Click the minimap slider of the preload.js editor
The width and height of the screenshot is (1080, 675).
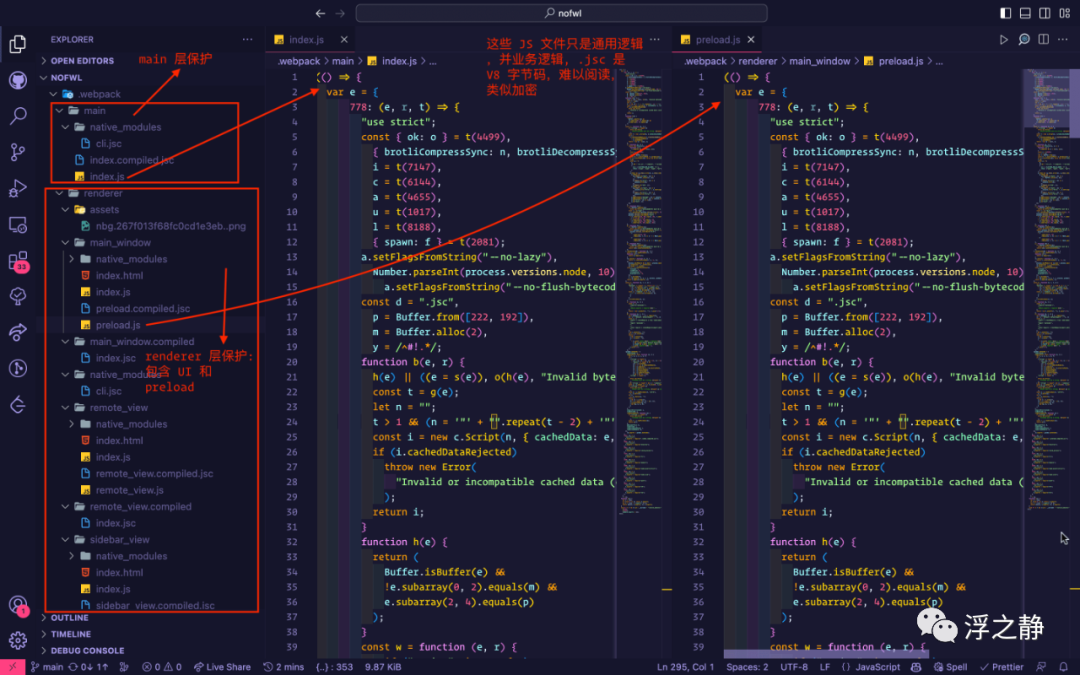pos(1046,97)
